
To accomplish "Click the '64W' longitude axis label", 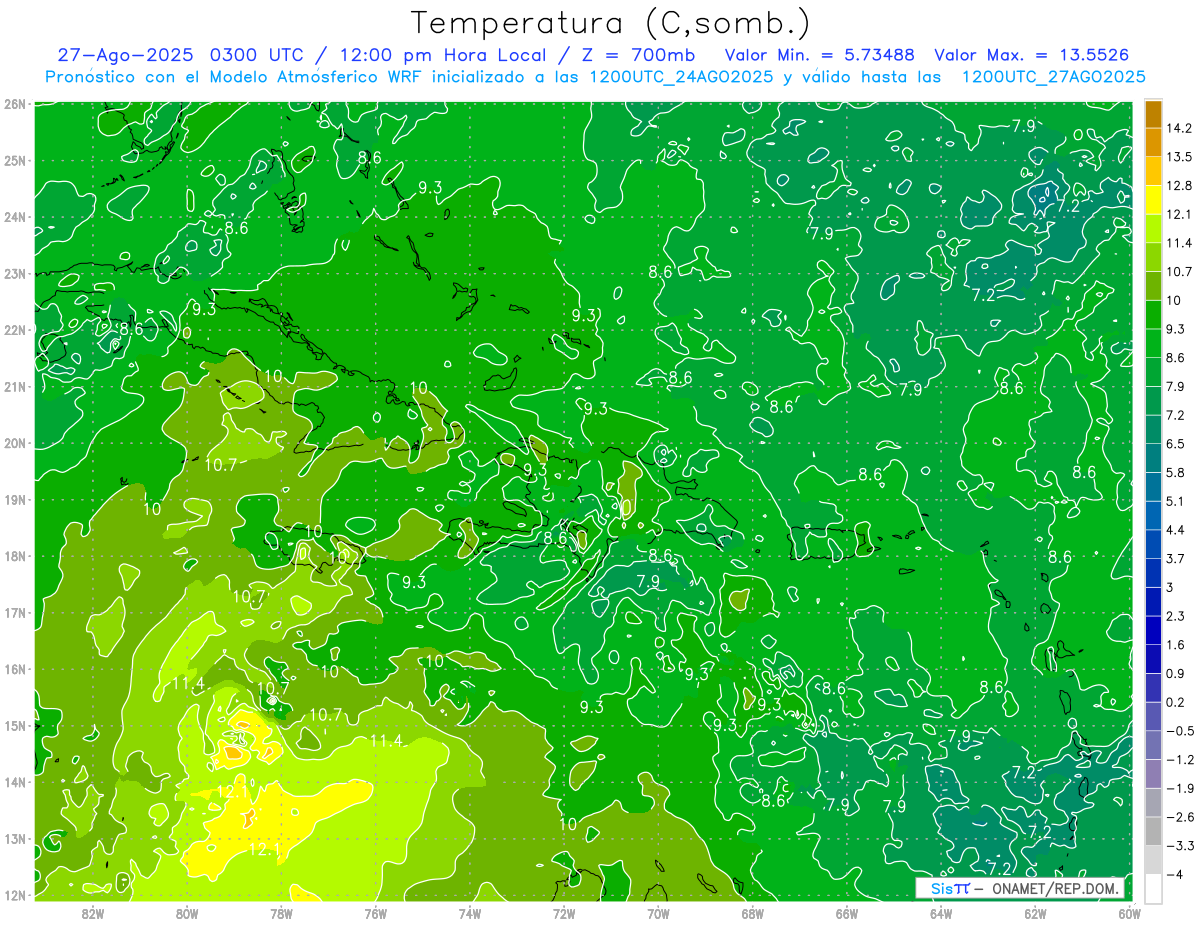I will tap(941, 913).
